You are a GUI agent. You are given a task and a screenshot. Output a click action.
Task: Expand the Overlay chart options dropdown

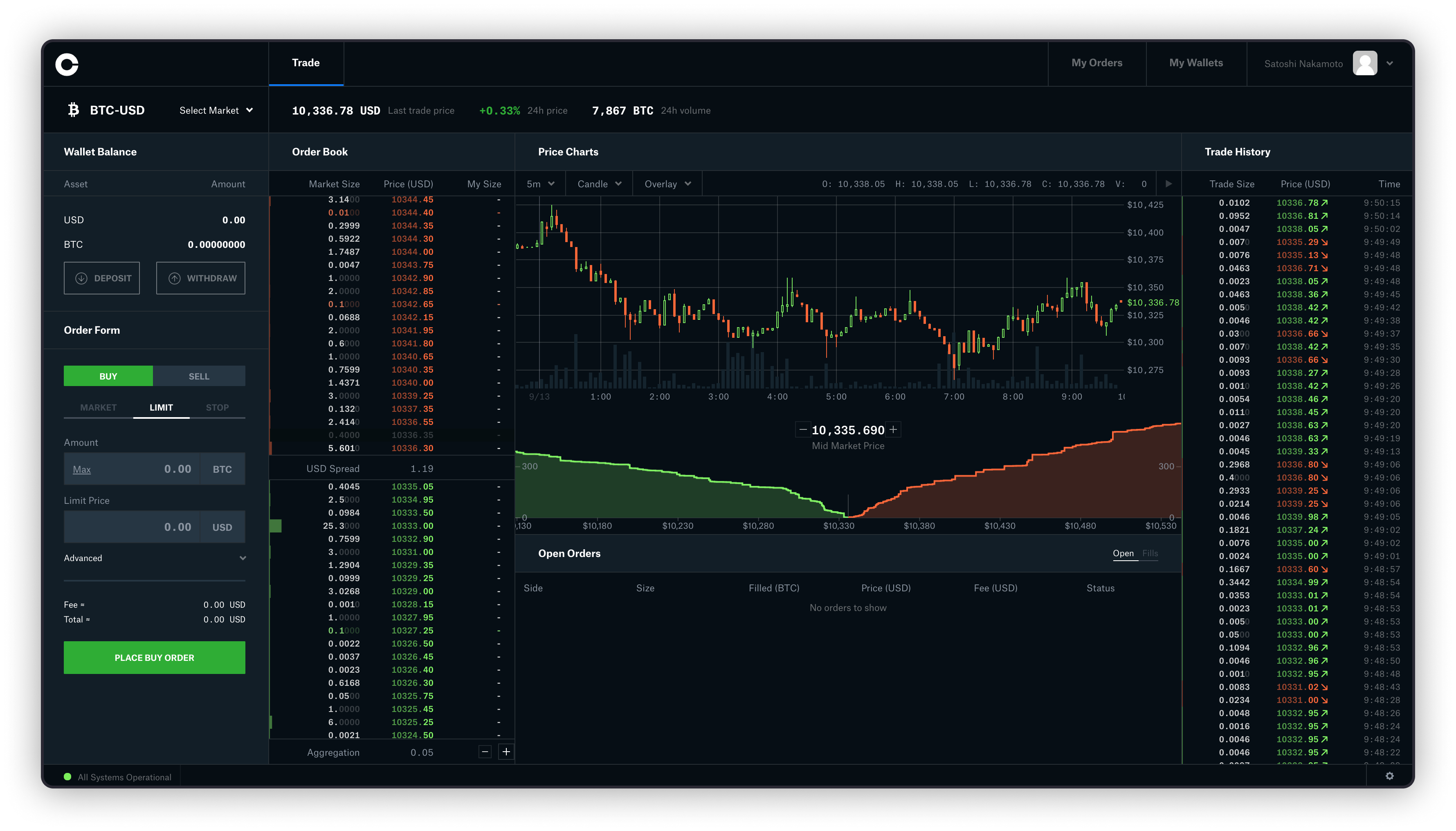[665, 184]
